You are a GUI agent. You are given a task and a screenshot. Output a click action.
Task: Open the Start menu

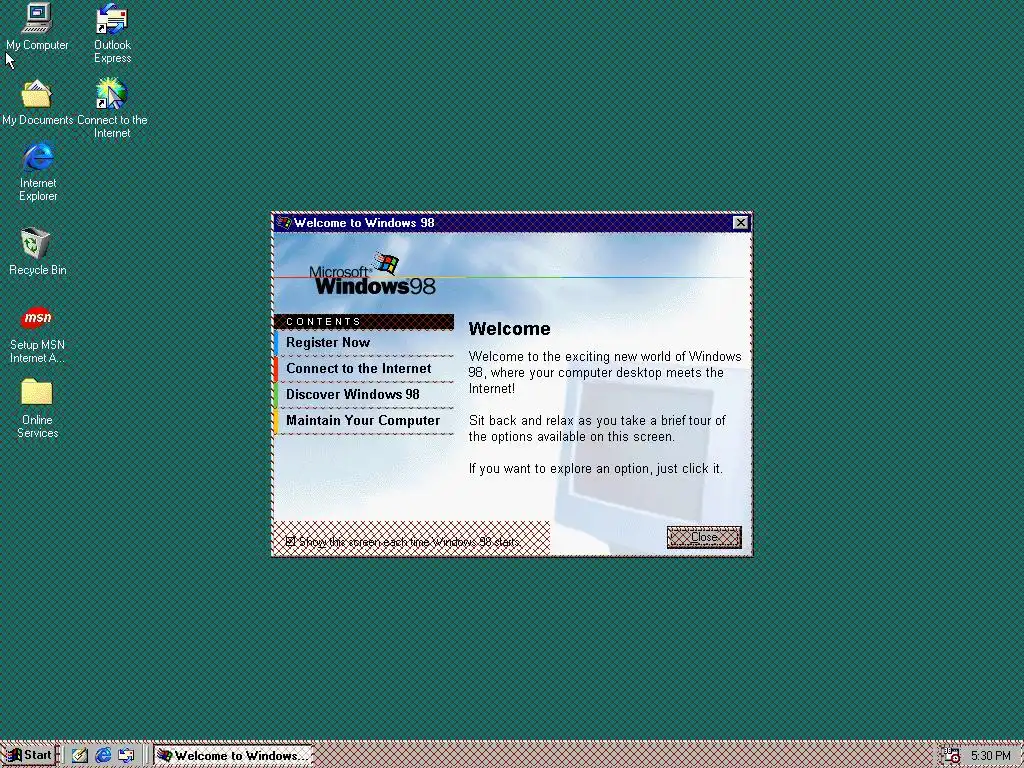click(29, 756)
